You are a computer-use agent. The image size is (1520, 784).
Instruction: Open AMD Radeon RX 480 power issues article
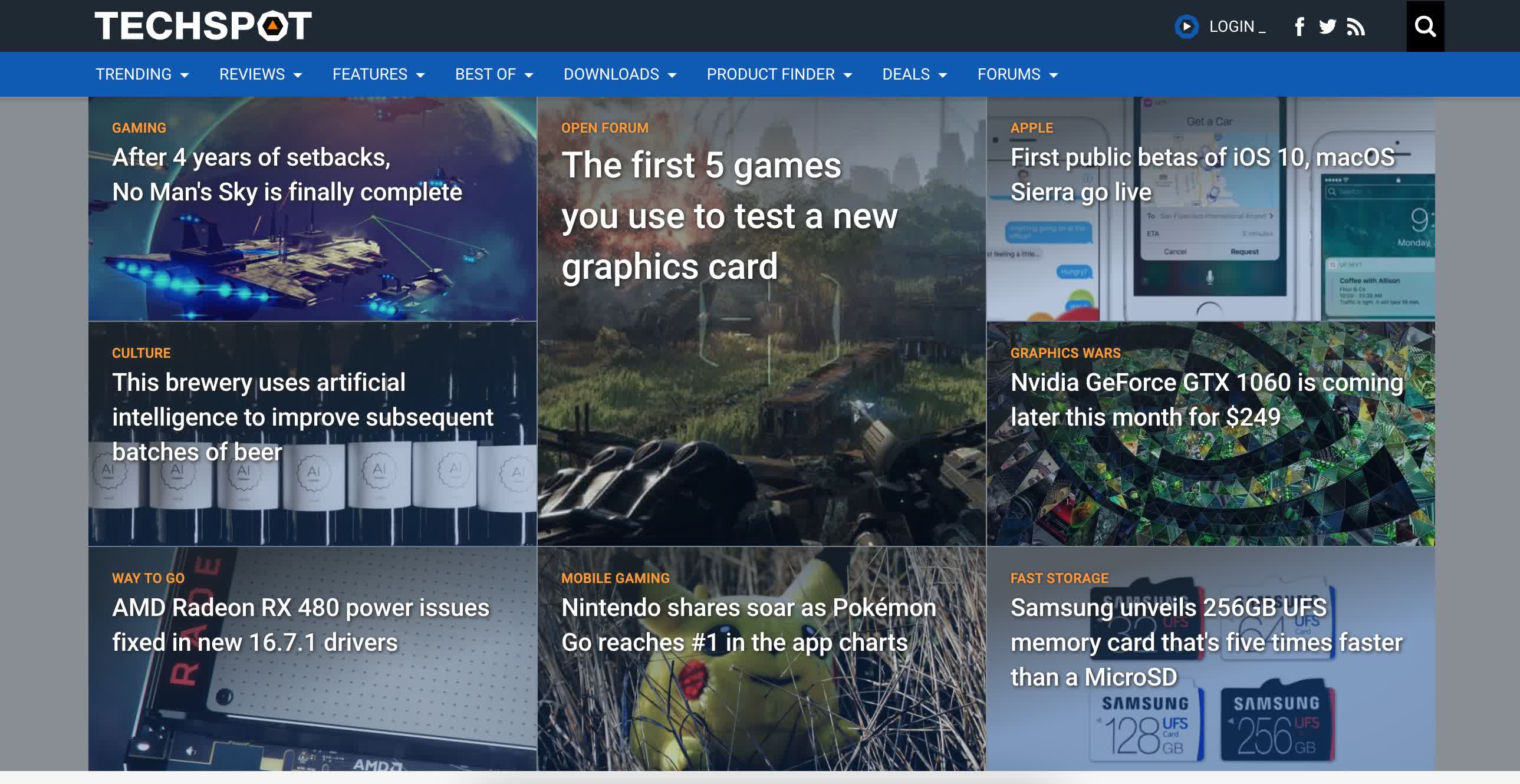(x=301, y=625)
